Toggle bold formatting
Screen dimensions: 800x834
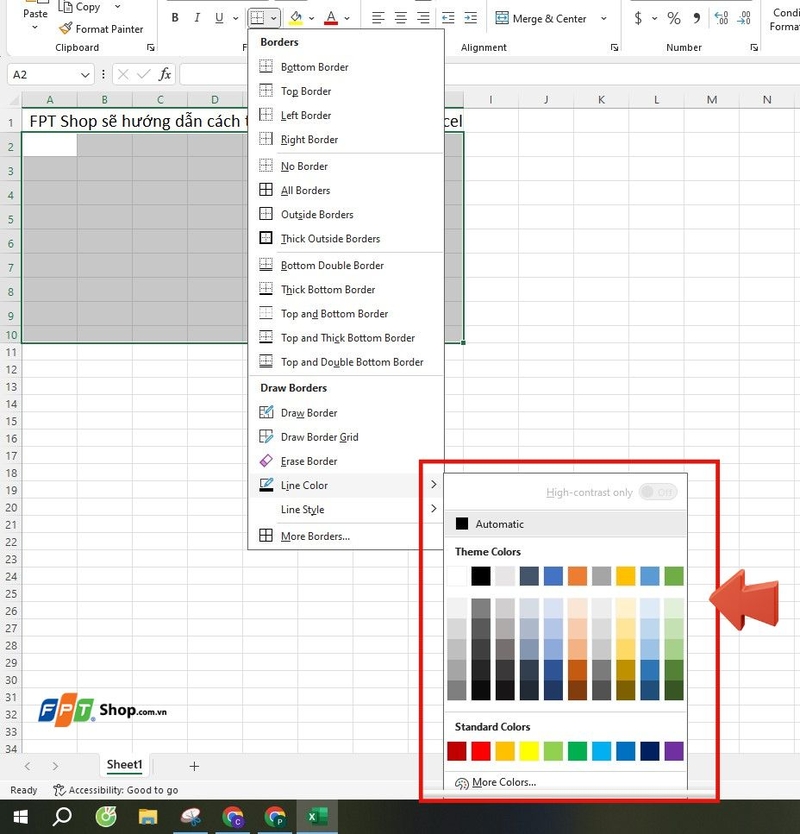click(x=174, y=18)
